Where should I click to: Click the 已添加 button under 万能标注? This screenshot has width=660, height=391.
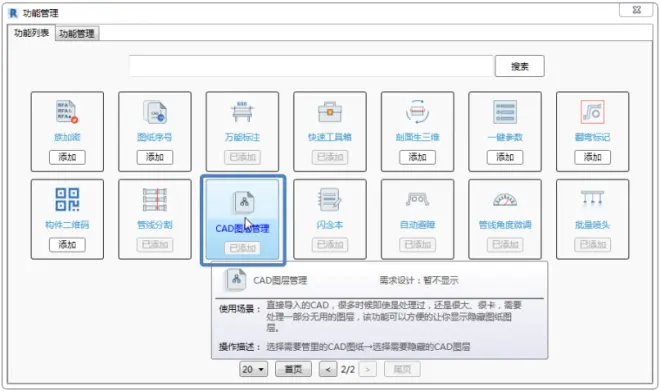(242, 157)
